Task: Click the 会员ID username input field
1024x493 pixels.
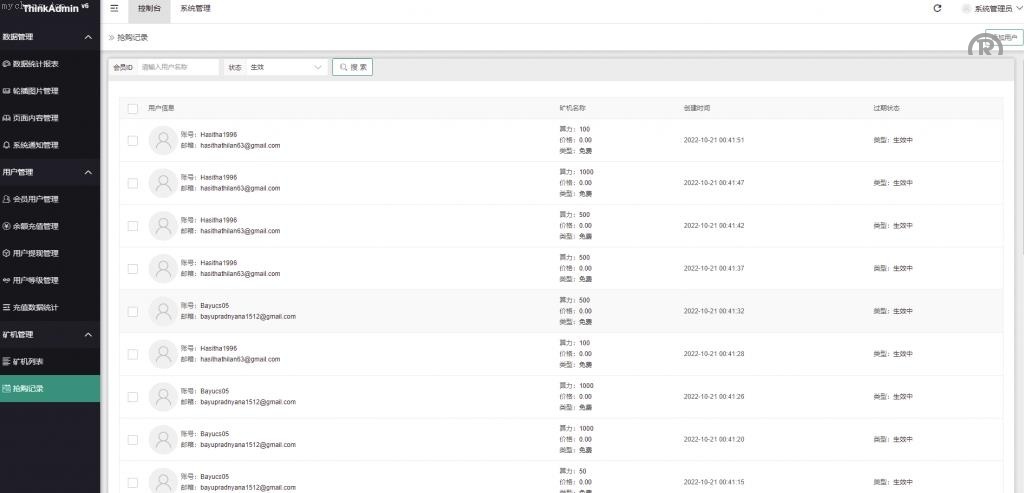Action: [178, 67]
